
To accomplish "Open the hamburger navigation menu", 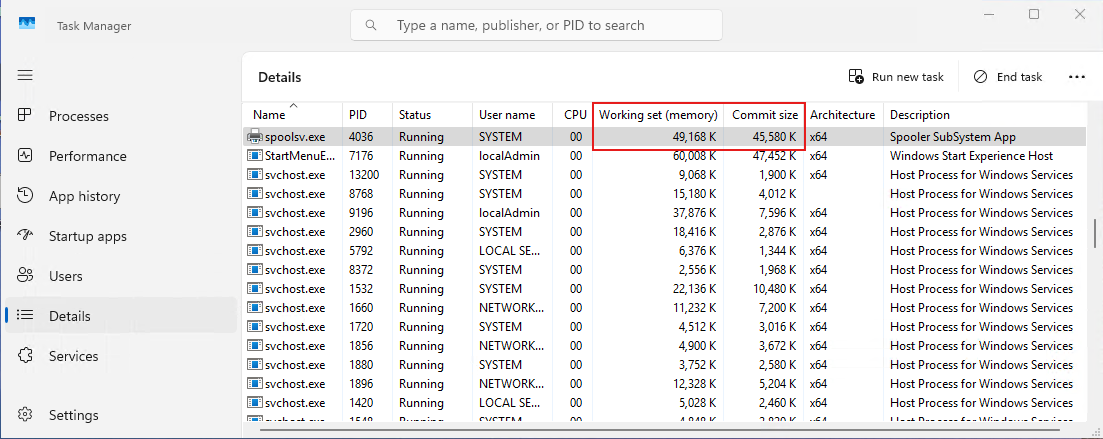I will (25, 75).
